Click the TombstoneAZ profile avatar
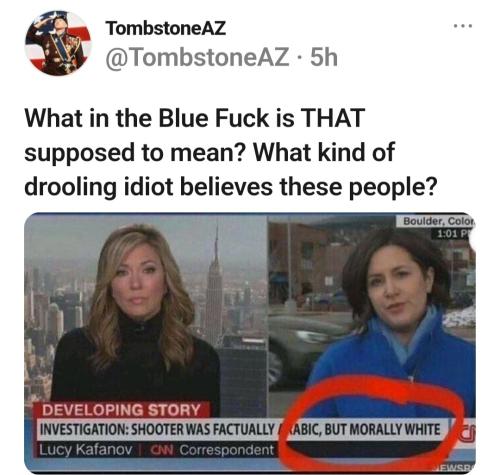Screen dimensions: 500x475 58,43
